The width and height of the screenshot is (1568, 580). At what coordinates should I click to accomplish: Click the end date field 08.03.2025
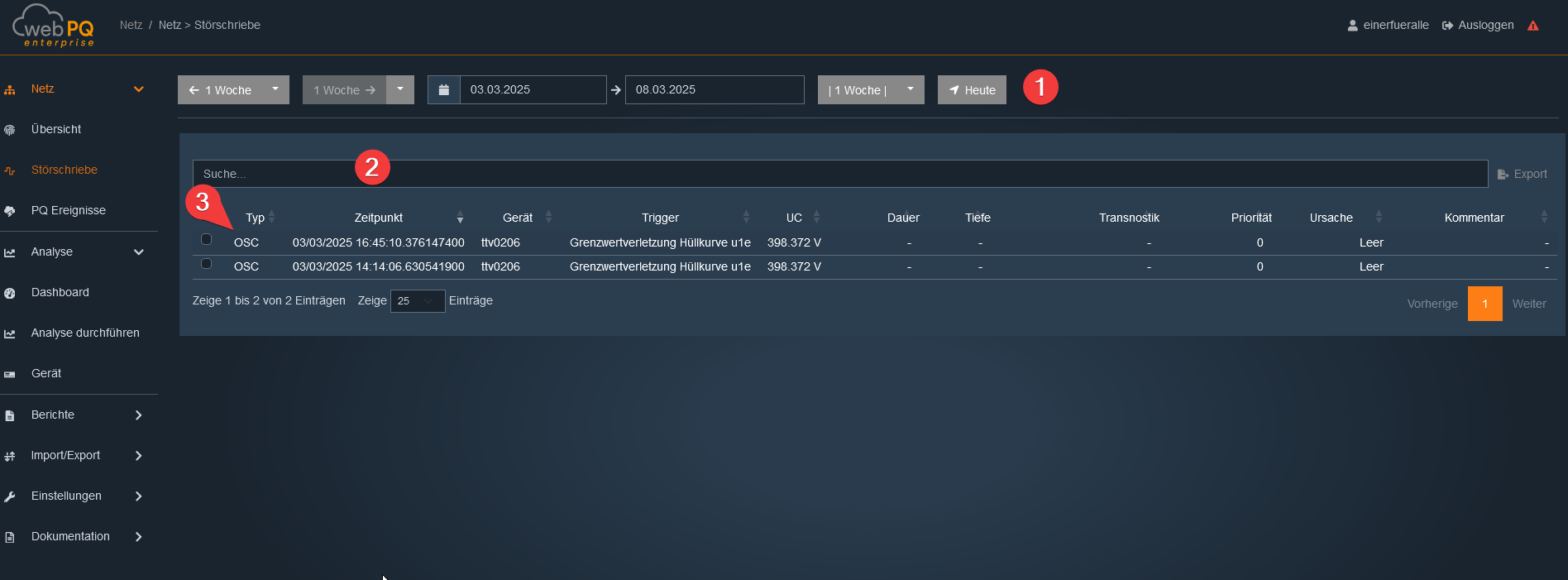click(x=714, y=90)
